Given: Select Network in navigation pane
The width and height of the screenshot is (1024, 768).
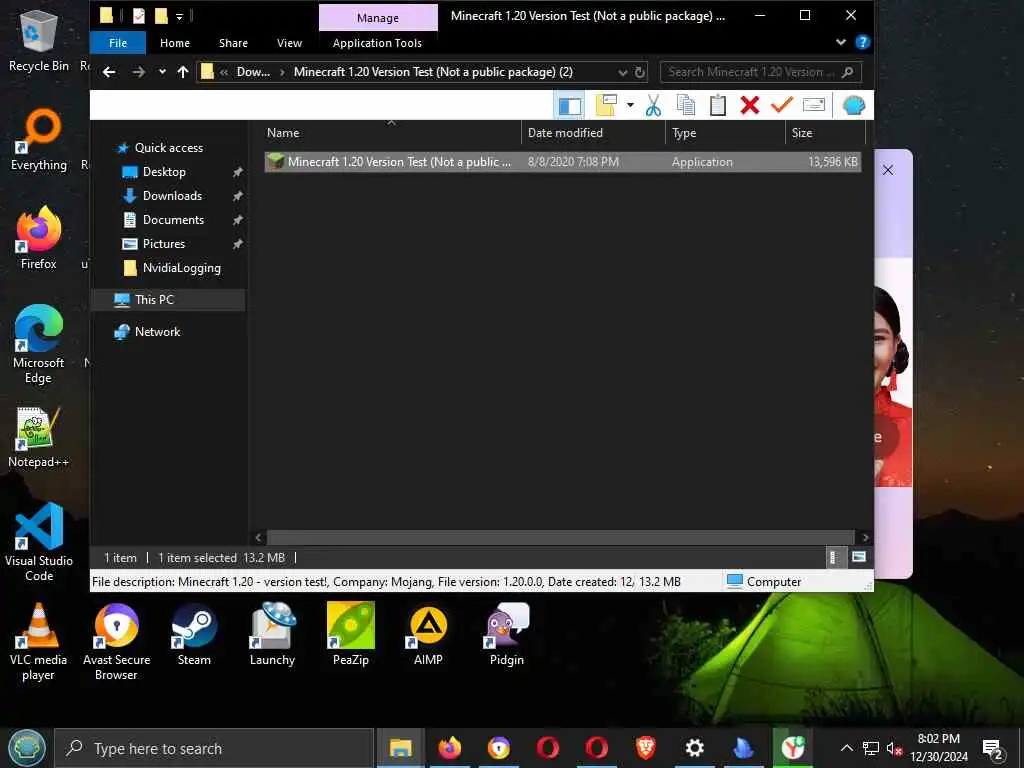Looking at the screenshot, I should point(157,332).
